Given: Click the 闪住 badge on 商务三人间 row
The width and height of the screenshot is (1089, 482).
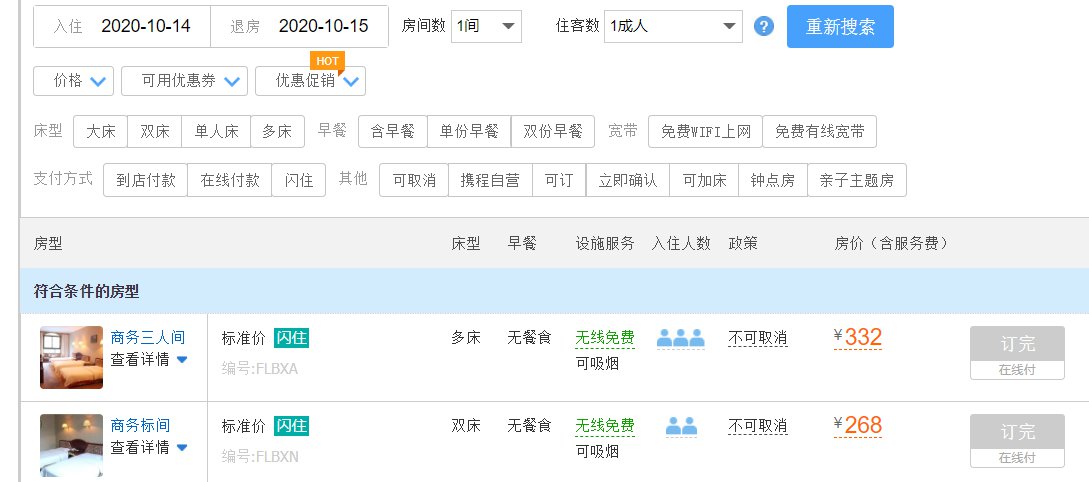Looking at the screenshot, I should point(291,338).
